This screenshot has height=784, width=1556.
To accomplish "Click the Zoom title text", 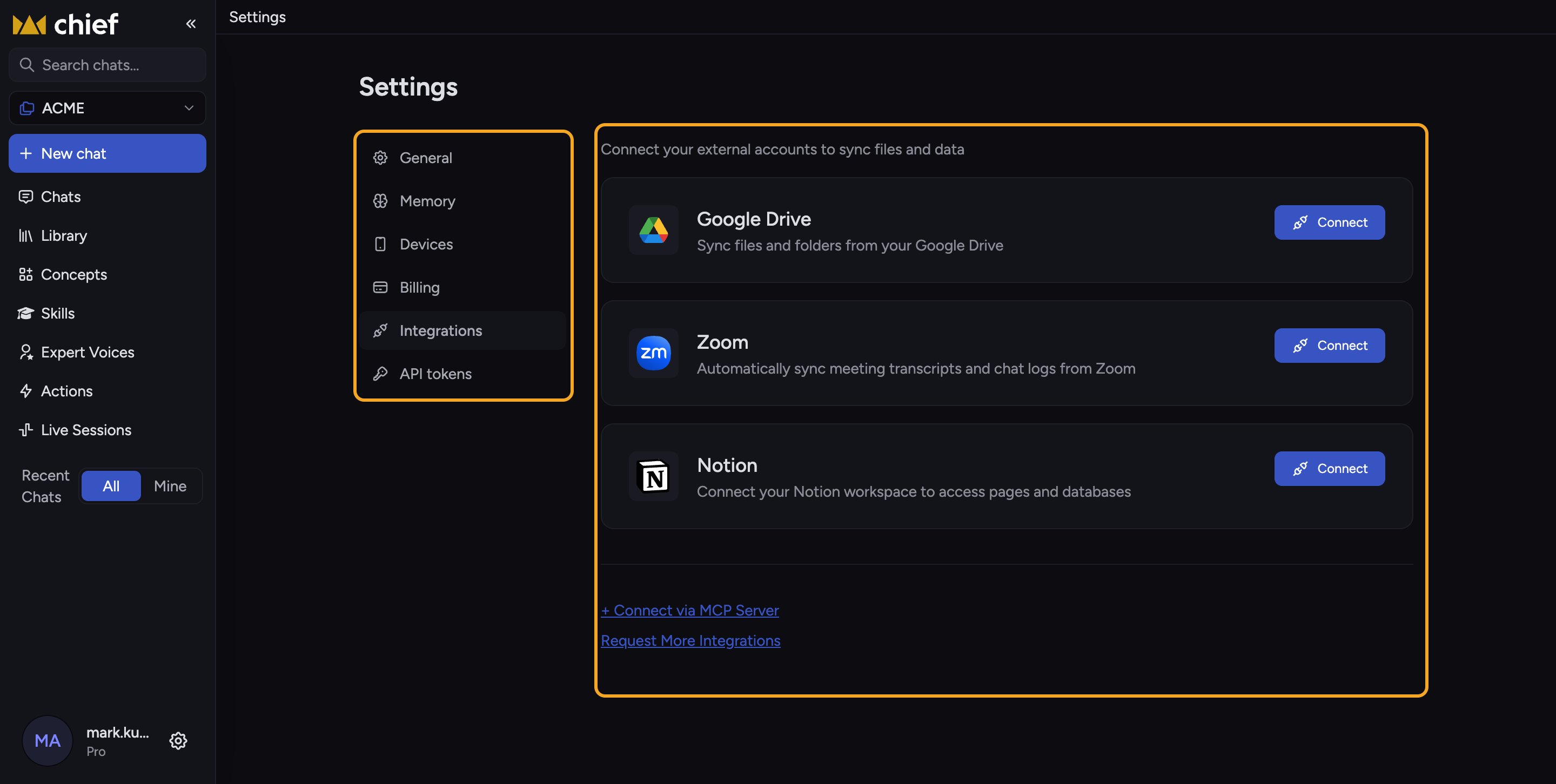I will coord(722,342).
